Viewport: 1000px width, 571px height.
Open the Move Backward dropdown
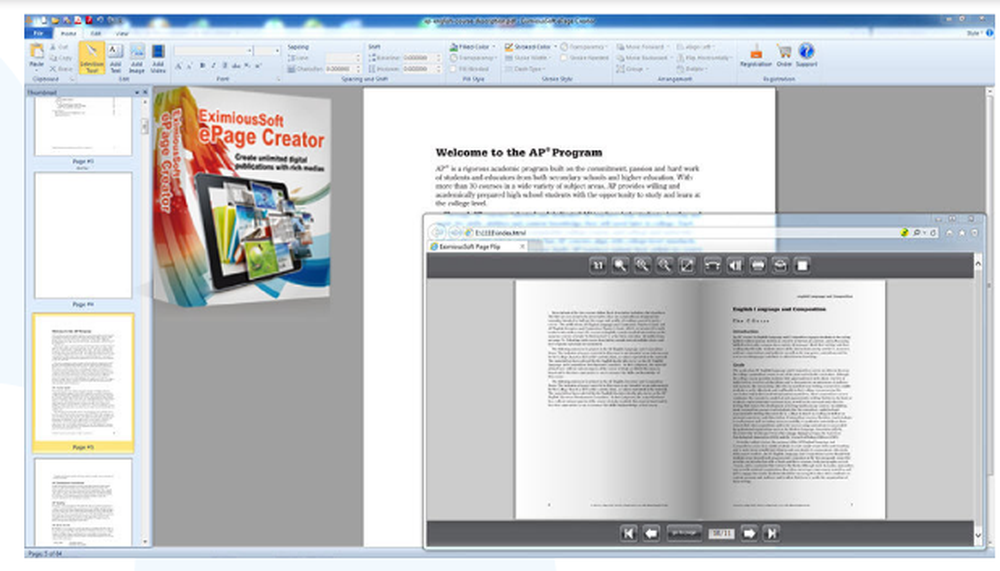644,57
